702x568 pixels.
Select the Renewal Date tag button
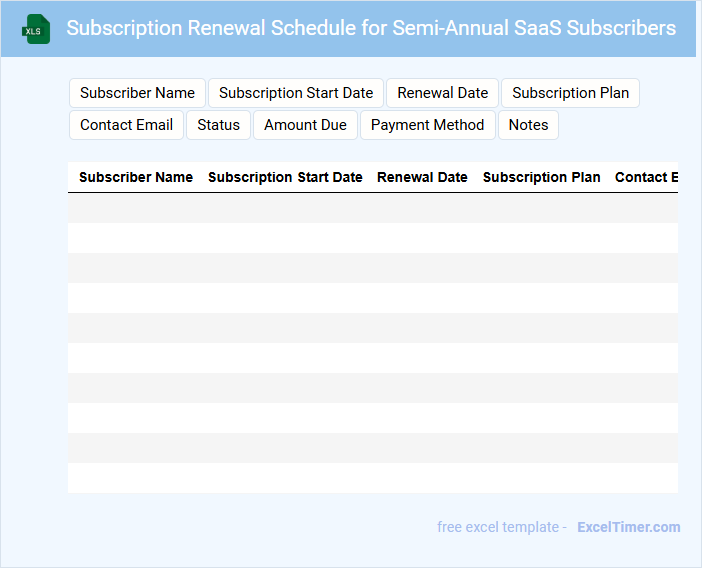(442, 93)
